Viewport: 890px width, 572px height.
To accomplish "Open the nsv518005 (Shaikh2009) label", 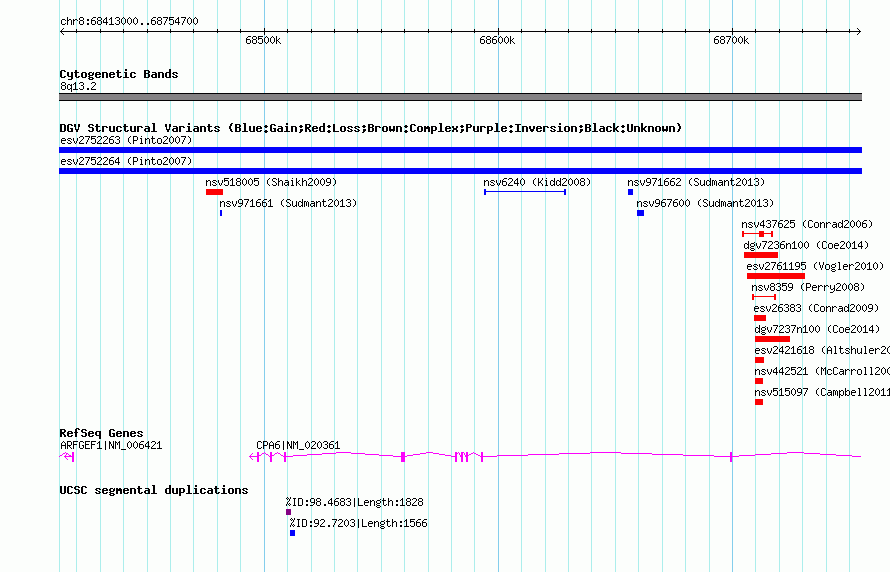I will pyautogui.click(x=271, y=182).
